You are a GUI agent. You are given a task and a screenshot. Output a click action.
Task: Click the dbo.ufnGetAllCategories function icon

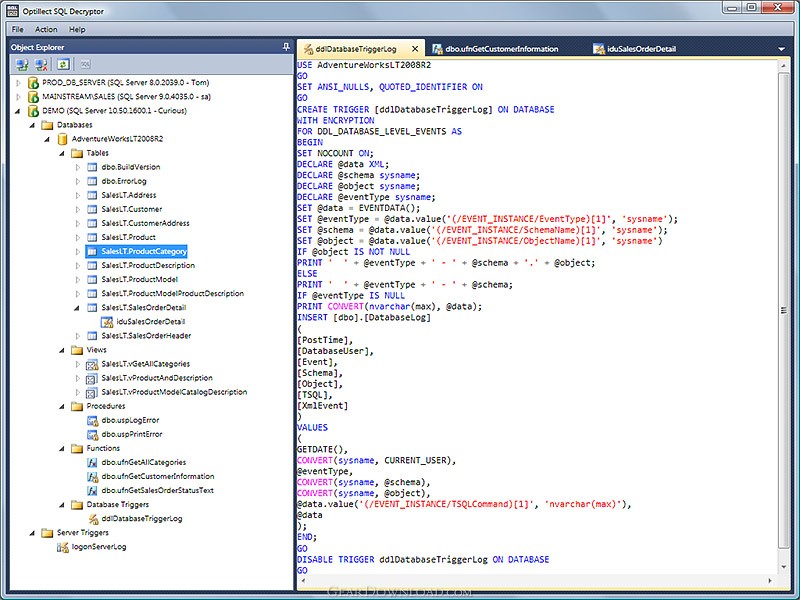click(92, 463)
